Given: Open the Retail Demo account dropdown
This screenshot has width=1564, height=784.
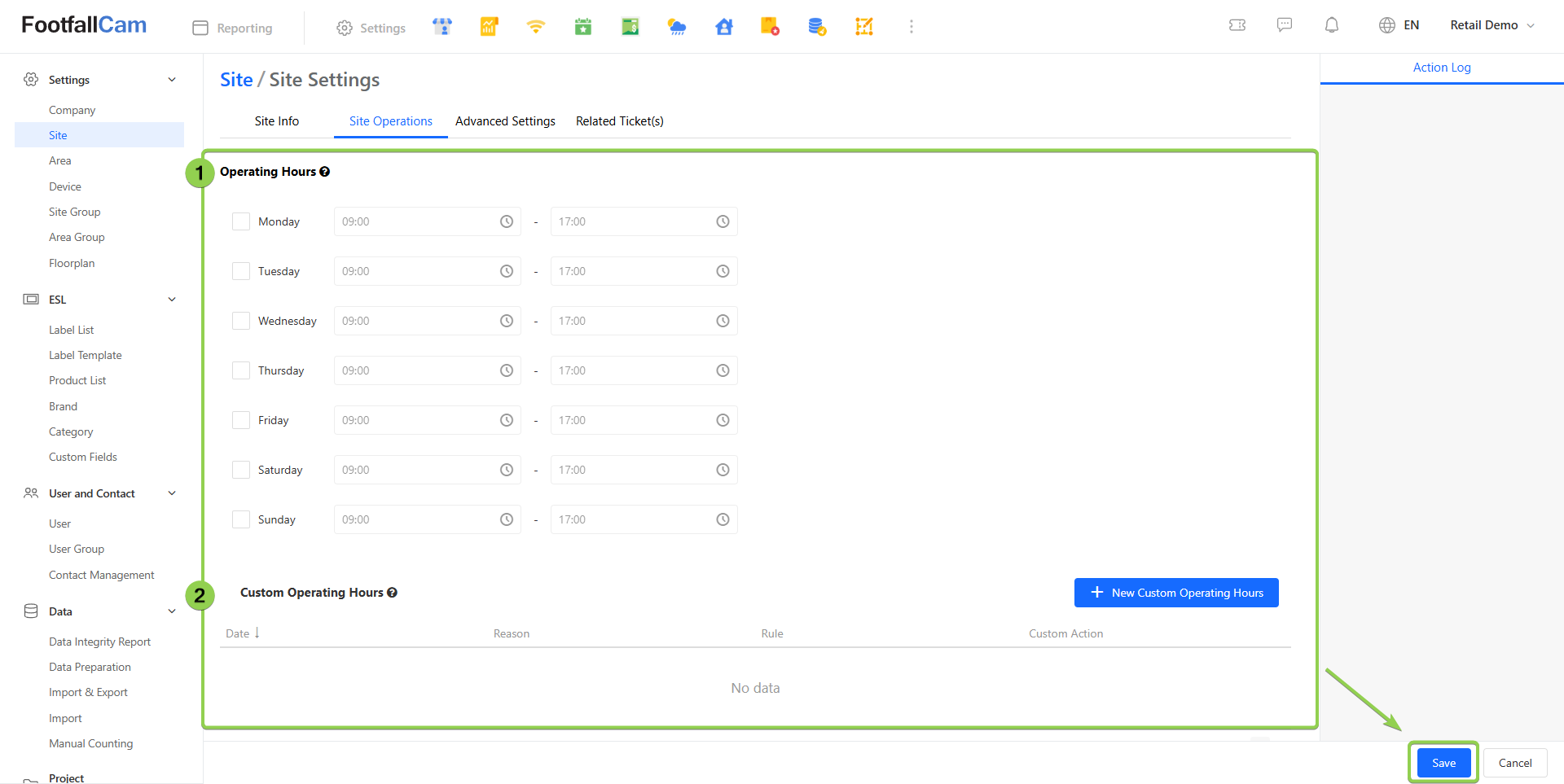Looking at the screenshot, I should tap(1492, 25).
